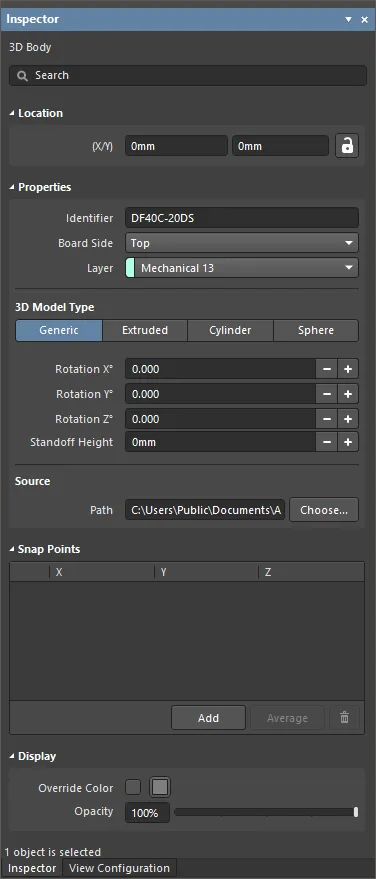
Task: Click the Rotation X° value field
Action: coord(221,369)
